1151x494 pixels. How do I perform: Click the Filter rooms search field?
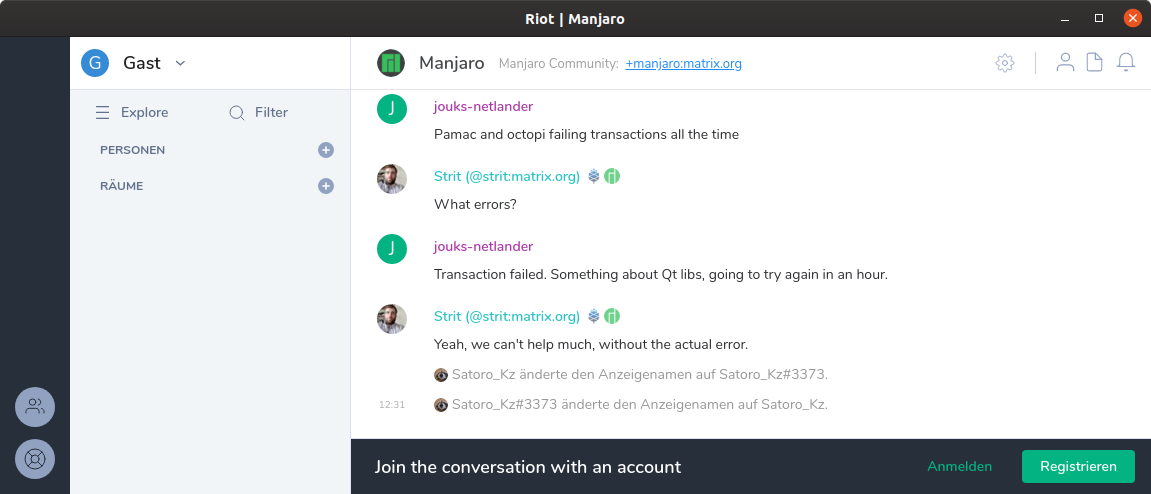point(271,113)
